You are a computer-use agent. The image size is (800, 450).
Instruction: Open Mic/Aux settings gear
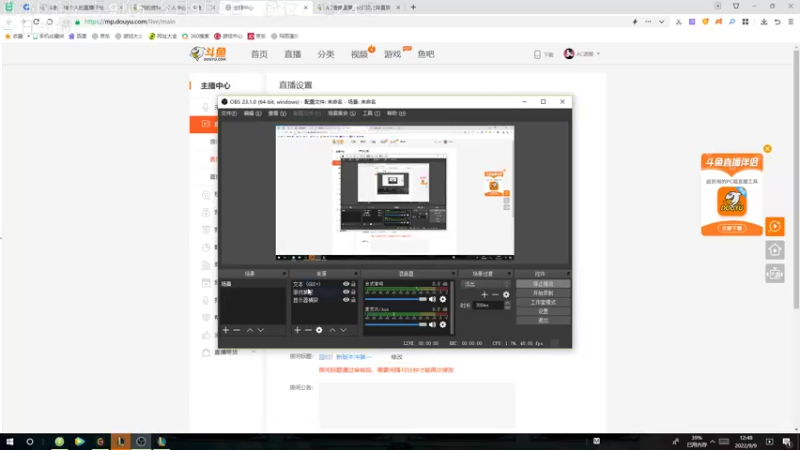point(443,324)
